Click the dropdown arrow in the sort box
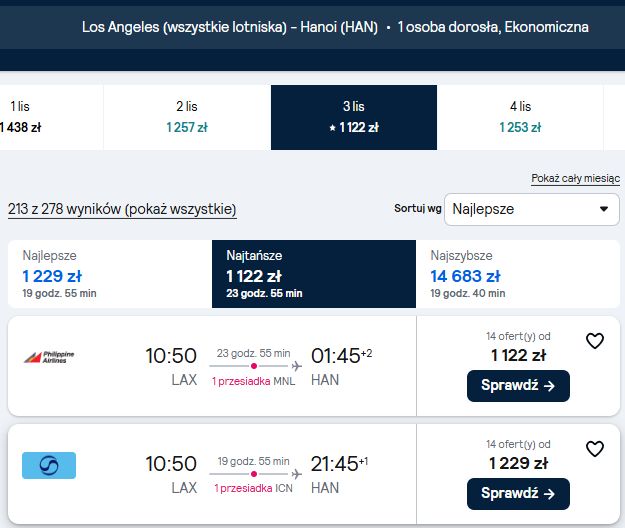The width and height of the screenshot is (625, 528). click(x=604, y=209)
